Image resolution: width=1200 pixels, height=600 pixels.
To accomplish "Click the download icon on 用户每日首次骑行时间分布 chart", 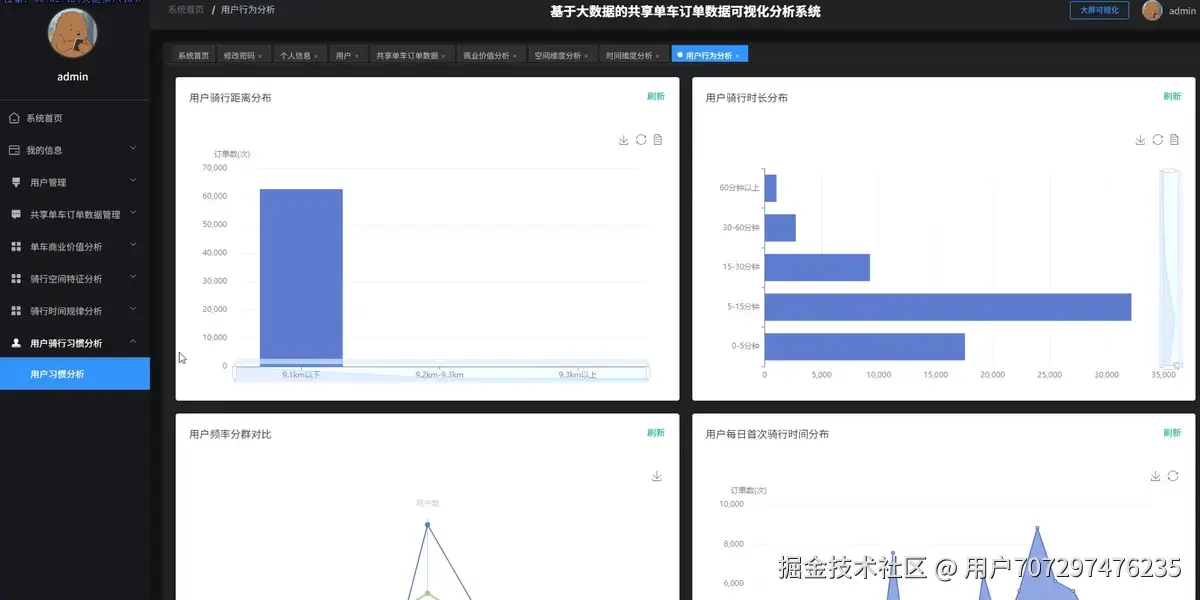I will coord(1155,476).
